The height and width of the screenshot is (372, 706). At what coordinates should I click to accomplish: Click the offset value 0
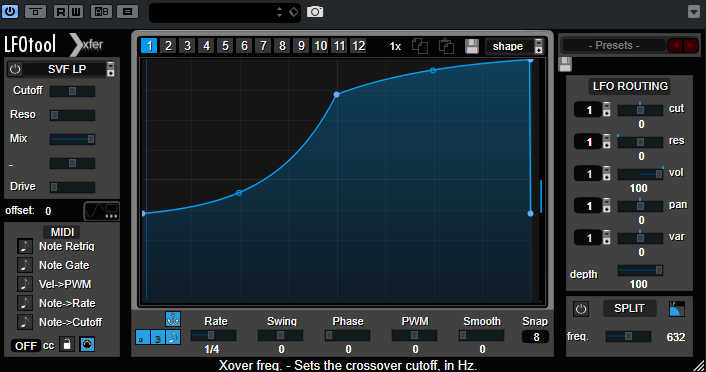[48, 211]
